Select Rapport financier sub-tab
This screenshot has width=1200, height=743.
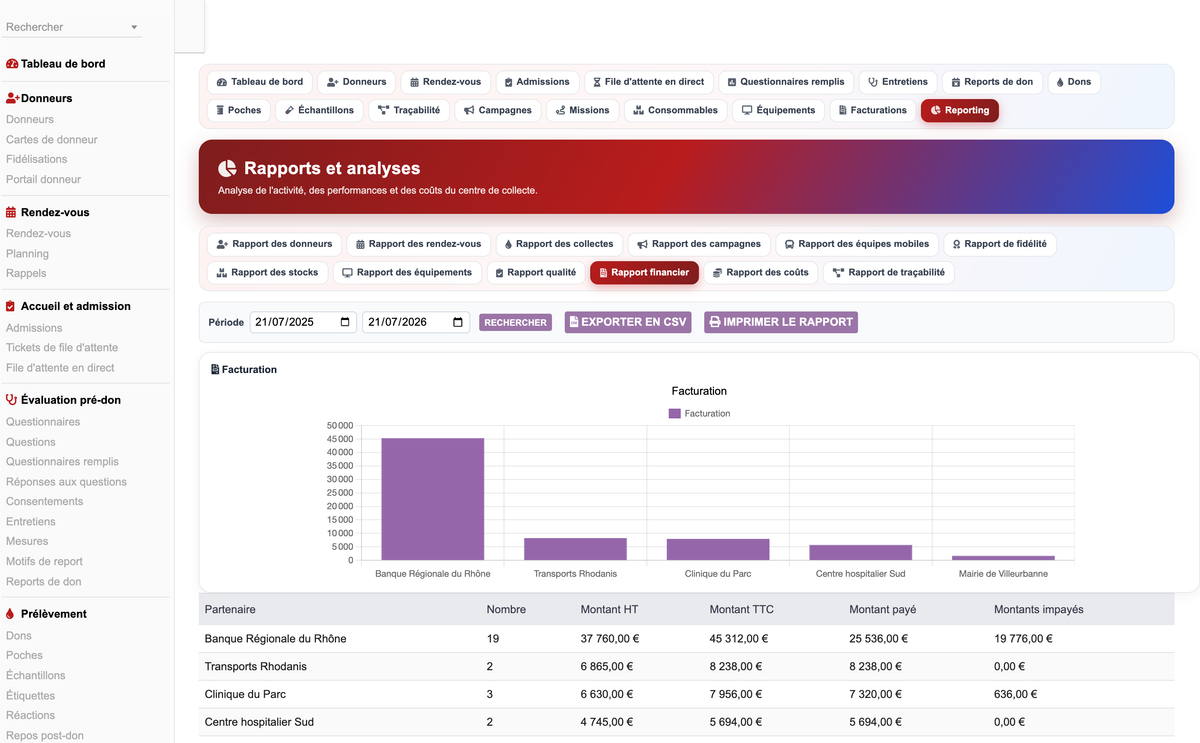point(644,272)
